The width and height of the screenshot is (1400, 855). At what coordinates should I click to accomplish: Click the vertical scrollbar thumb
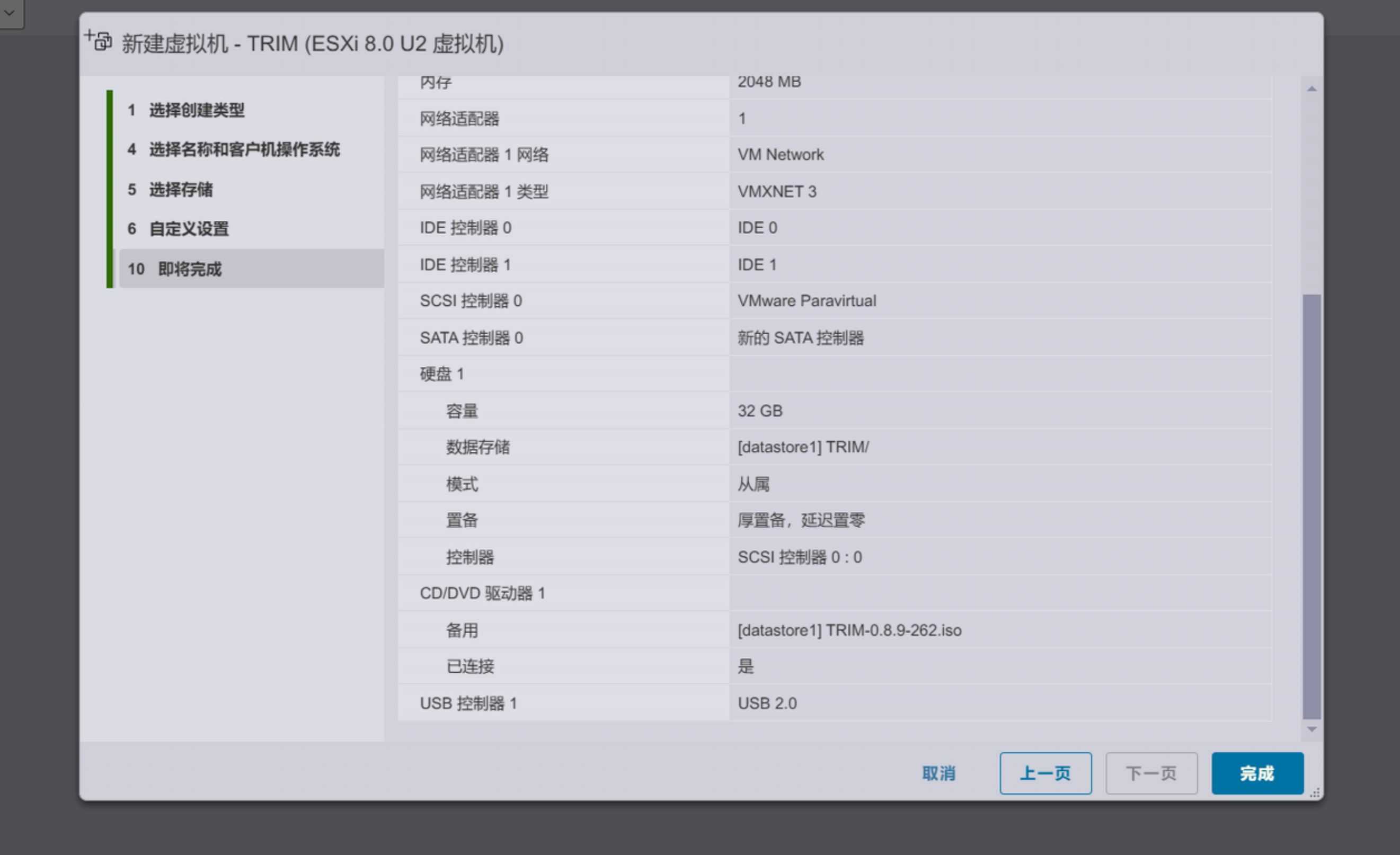[x=1312, y=507]
